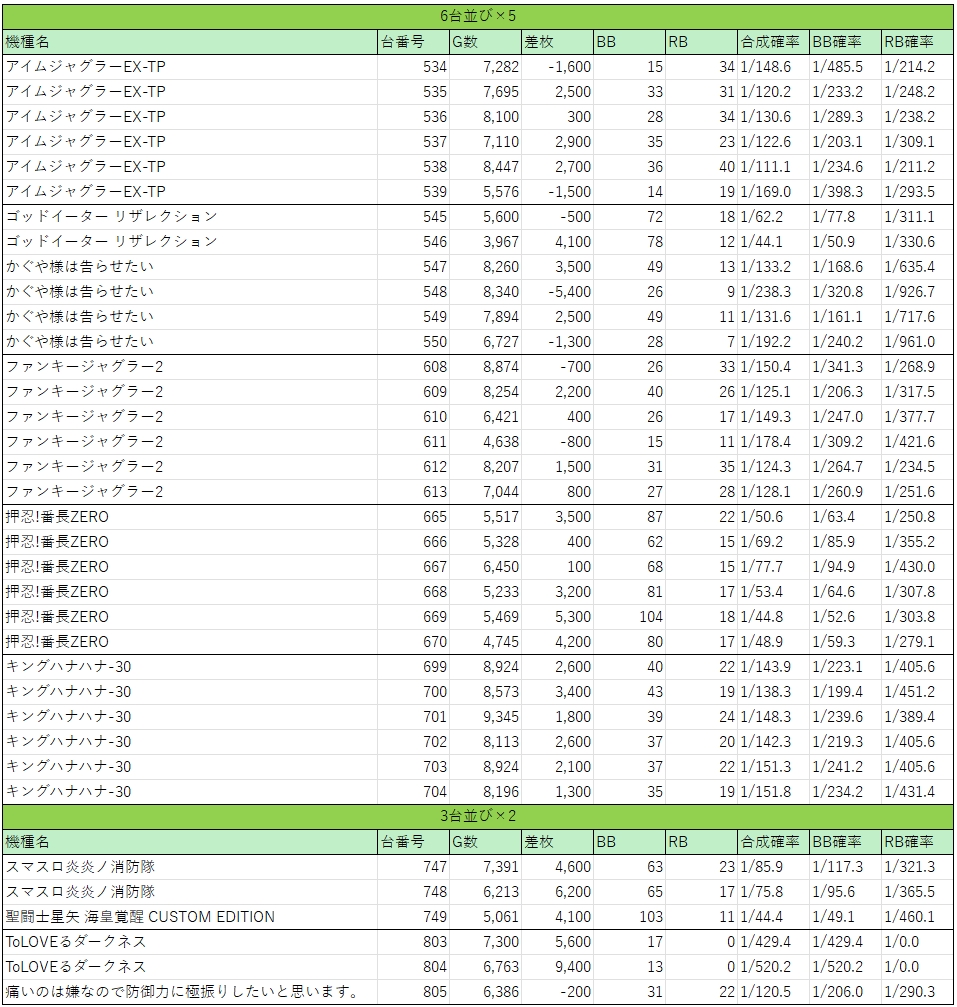
Task: Select combined probability 1/111.1
Action: pyautogui.click(x=773, y=167)
